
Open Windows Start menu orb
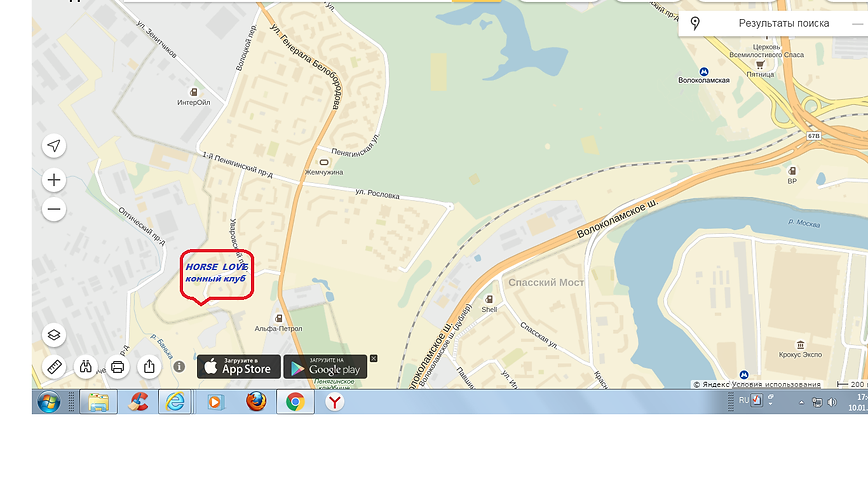(49, 402)
